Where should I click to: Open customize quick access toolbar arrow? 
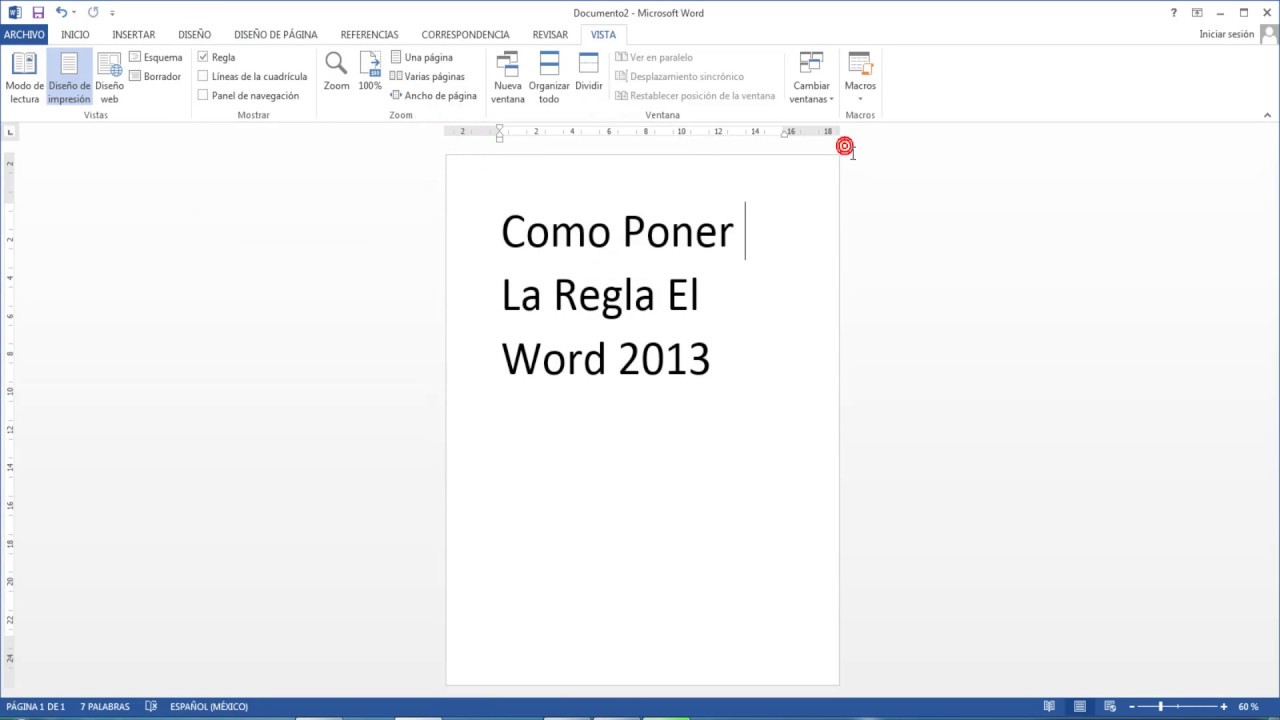click(112, 13)
